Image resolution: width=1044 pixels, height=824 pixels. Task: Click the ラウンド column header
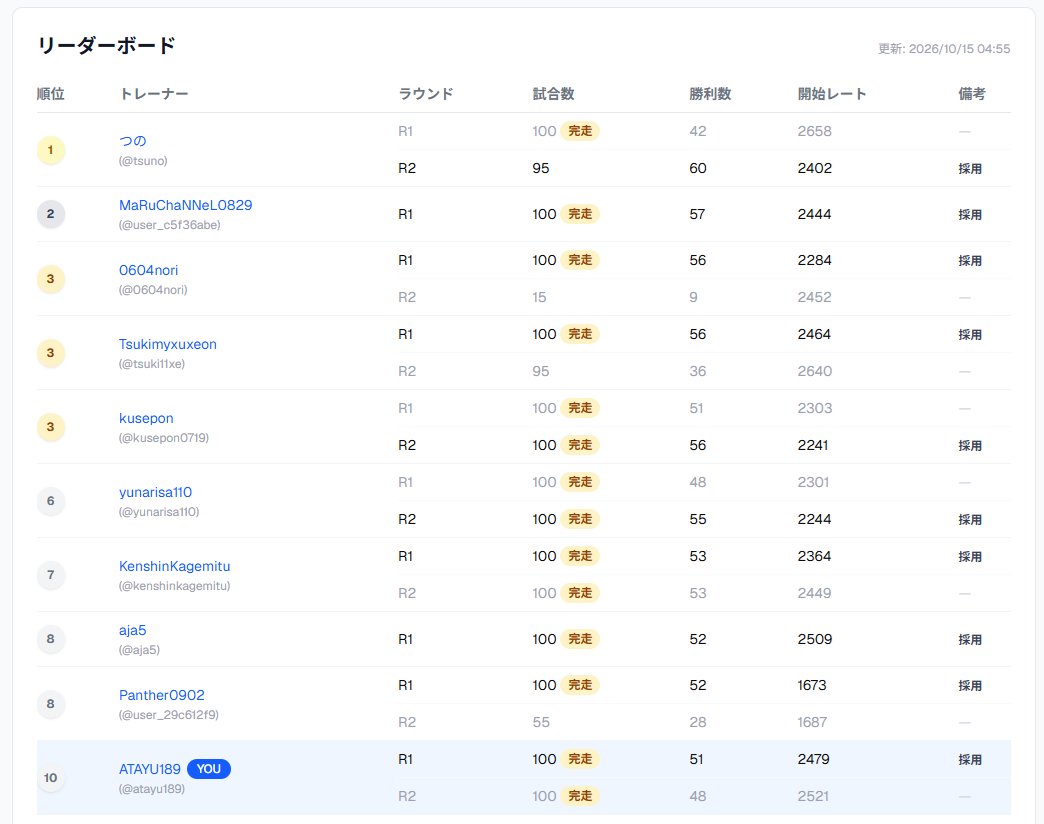(x=426, y=94)
